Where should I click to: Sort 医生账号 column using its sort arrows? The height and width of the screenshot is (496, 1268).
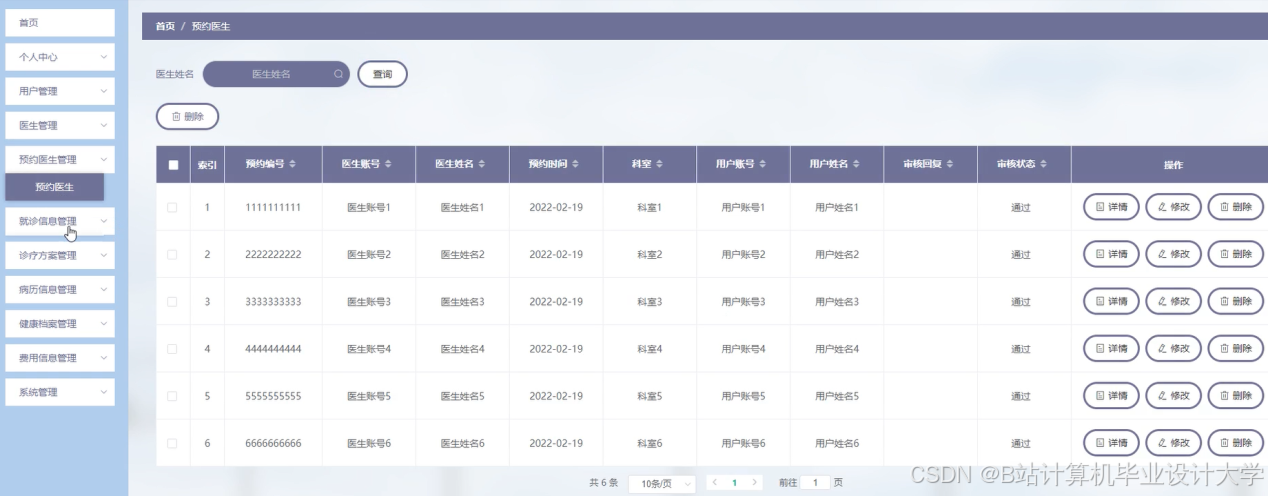[388, 164]
